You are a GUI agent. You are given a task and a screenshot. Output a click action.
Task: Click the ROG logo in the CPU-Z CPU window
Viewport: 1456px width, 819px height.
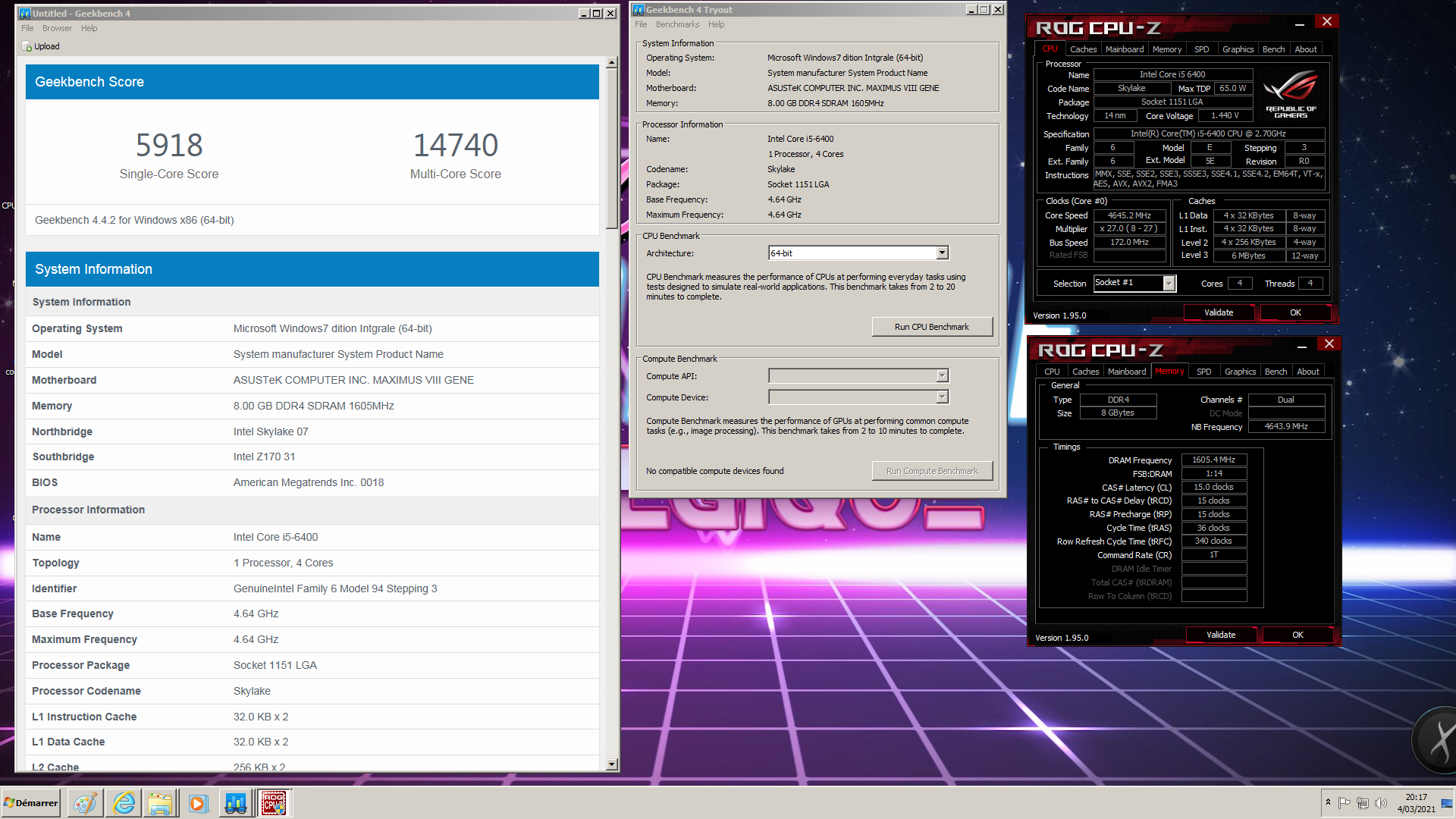1291,93
